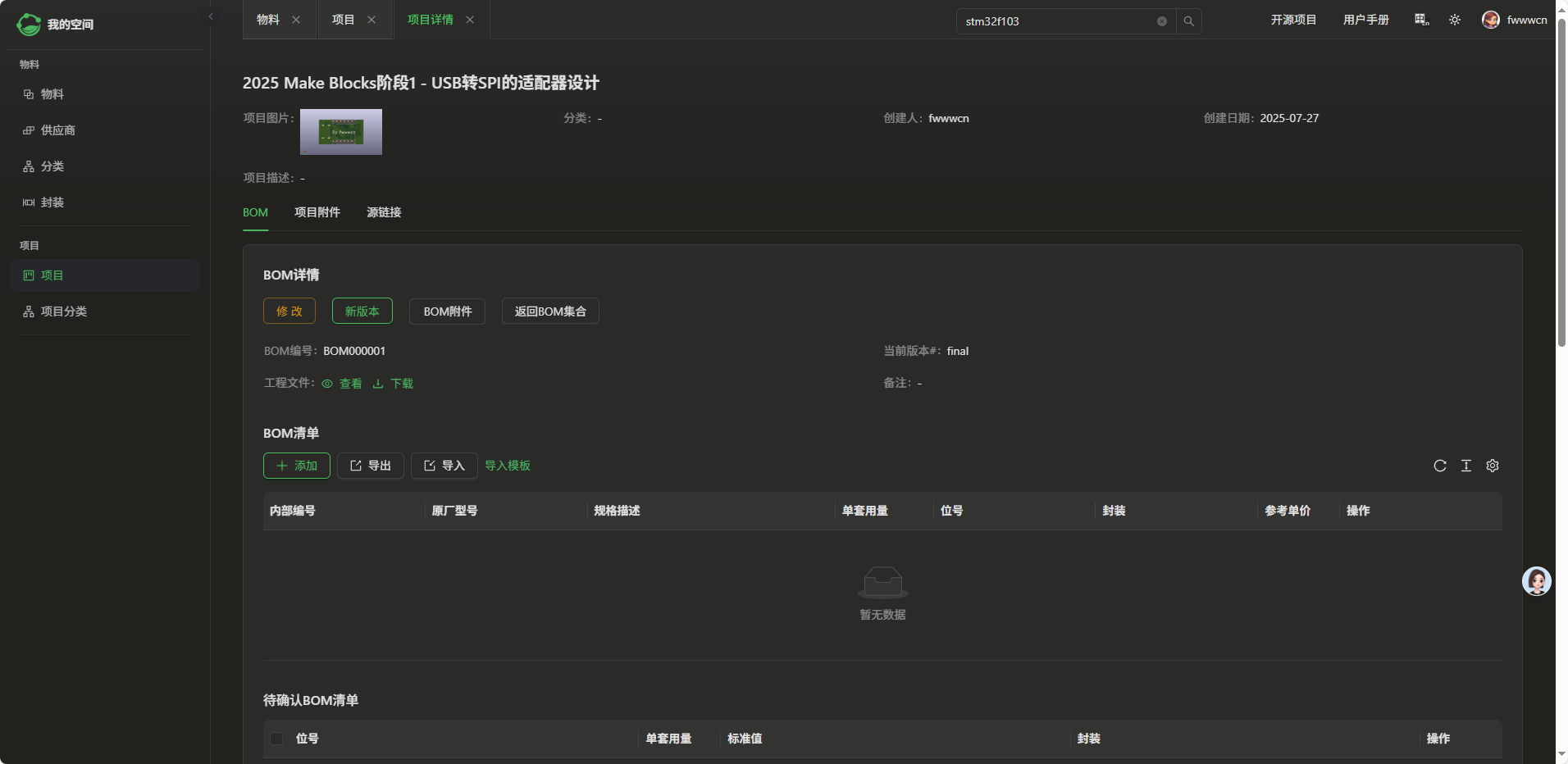Screen dimensions: 1568x764
Task: Click the 导入 button
Action: [444, 466]
